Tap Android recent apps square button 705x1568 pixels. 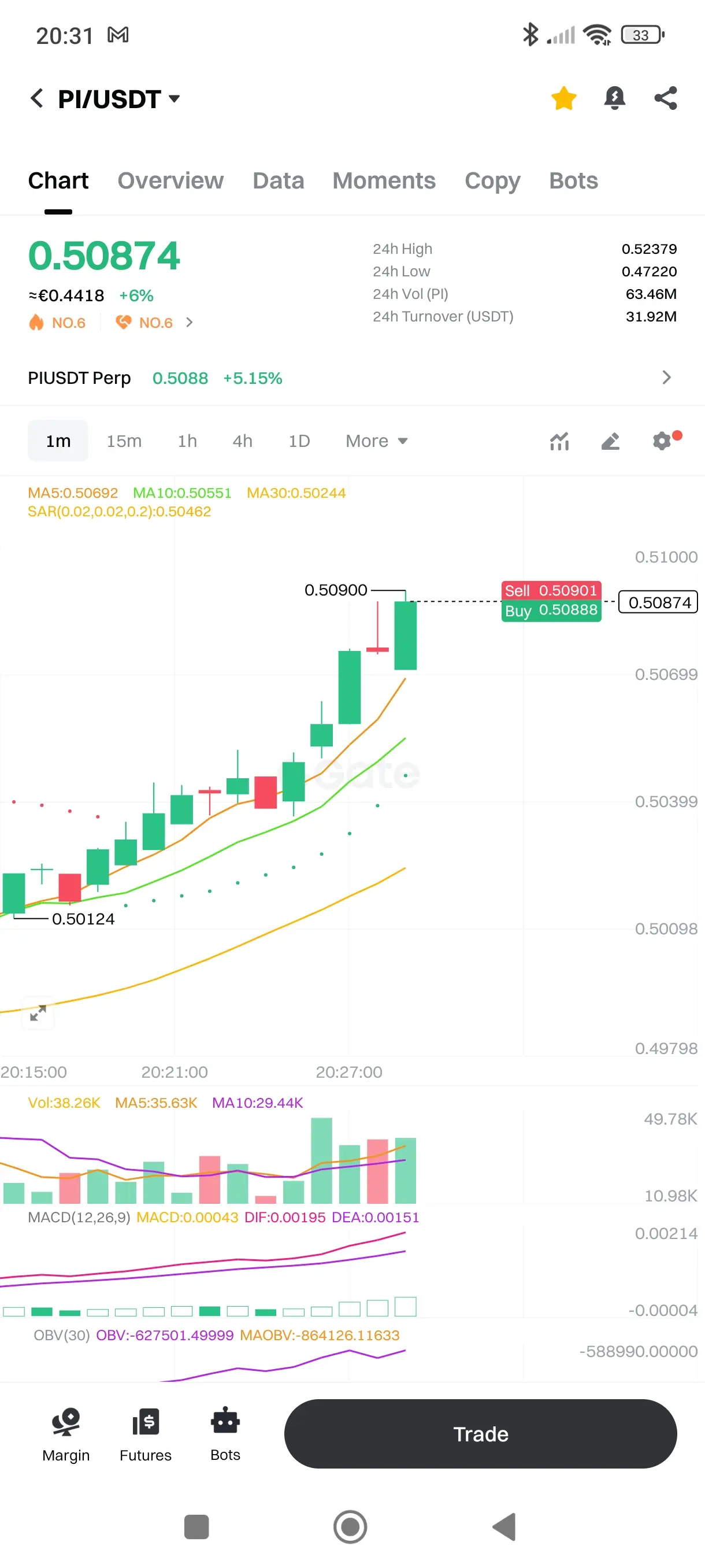click(x=196, y=1526)
